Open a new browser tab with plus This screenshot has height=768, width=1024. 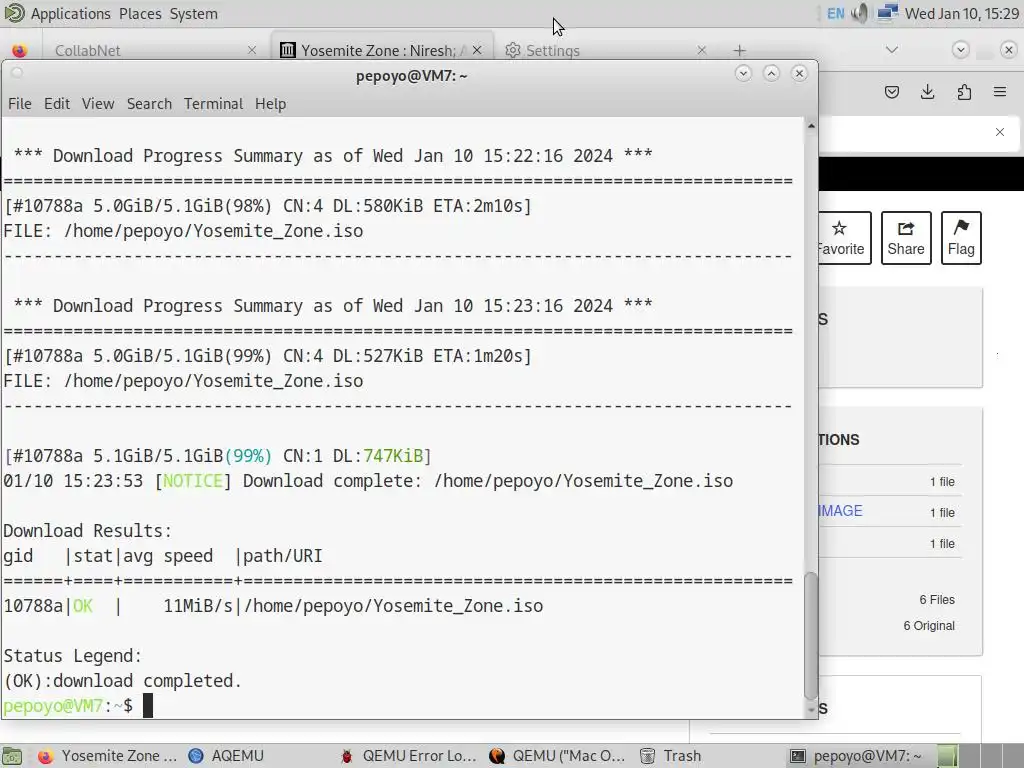tap(739, 50)
